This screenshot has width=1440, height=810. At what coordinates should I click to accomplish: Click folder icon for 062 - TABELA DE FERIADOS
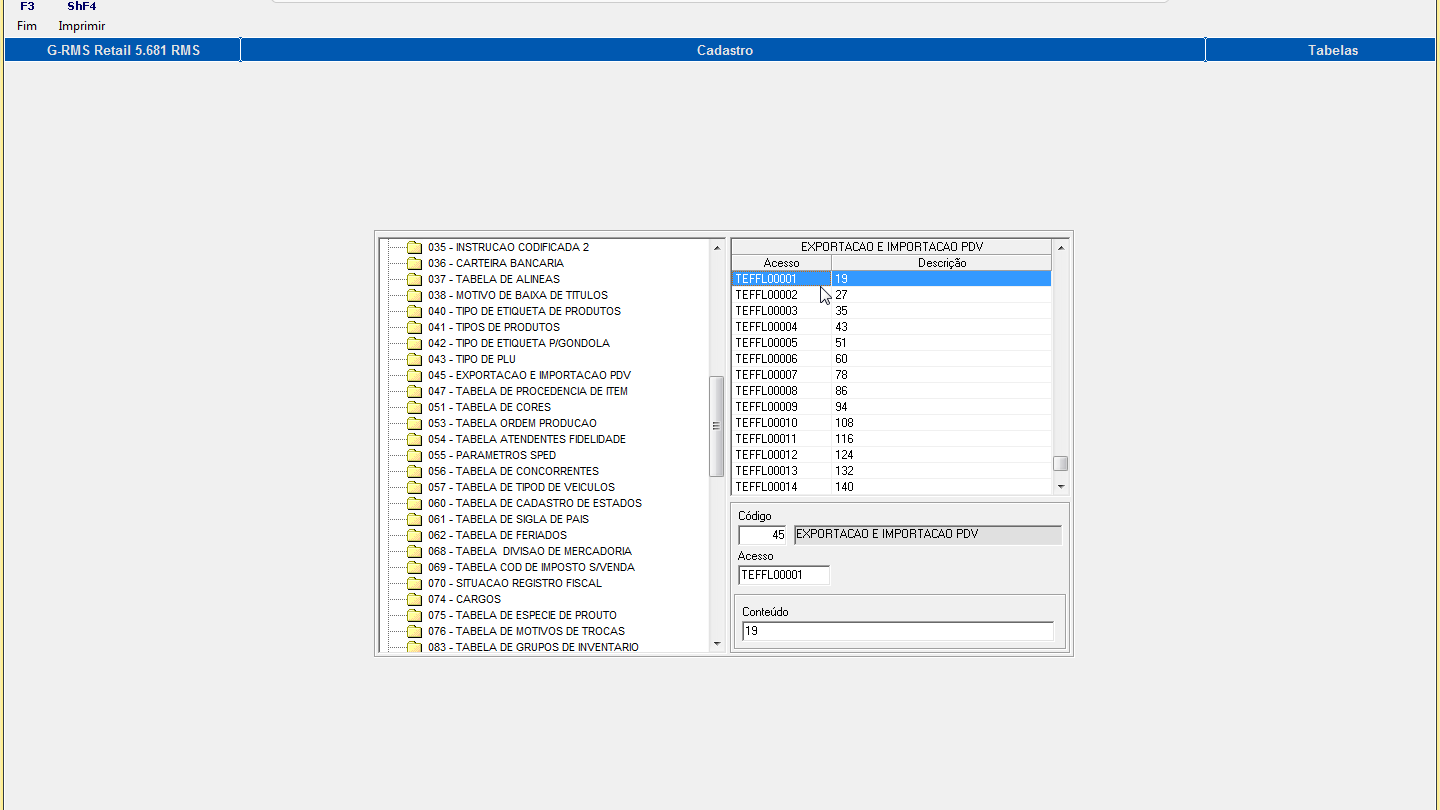pyautogui.click(x=414, y=536)
